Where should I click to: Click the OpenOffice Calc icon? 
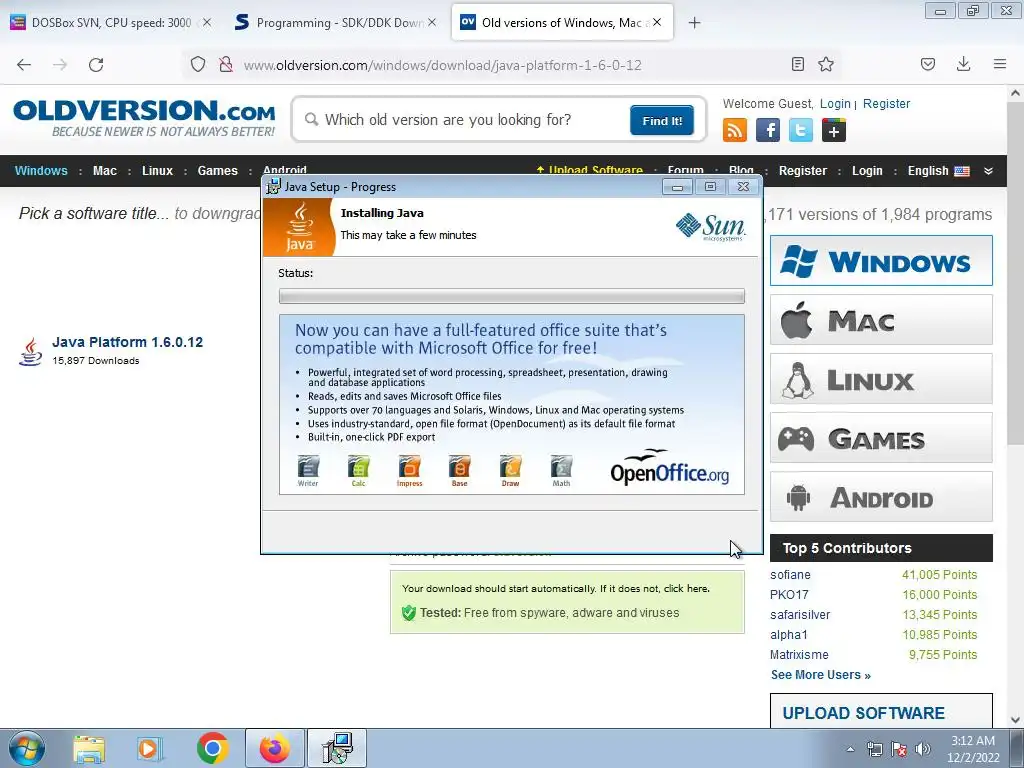tap(359, 471)
